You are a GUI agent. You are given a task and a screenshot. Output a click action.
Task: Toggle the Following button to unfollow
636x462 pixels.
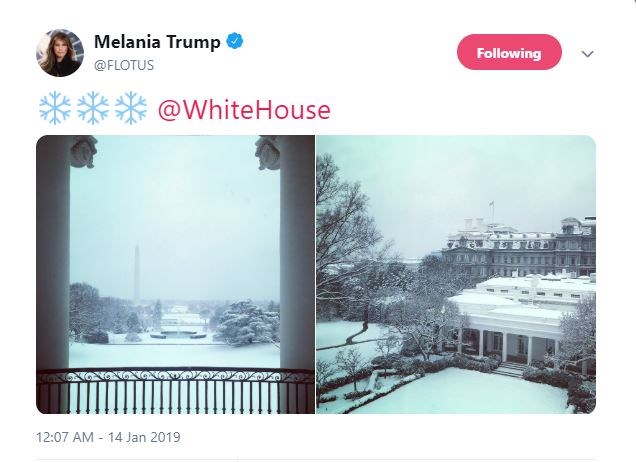[508, 53]
